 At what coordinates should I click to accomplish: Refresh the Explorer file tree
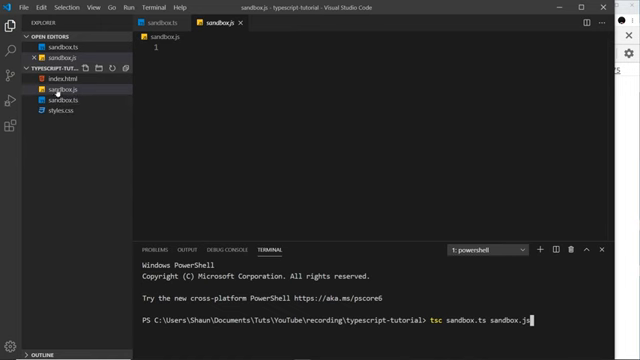(x=112, y=68)
